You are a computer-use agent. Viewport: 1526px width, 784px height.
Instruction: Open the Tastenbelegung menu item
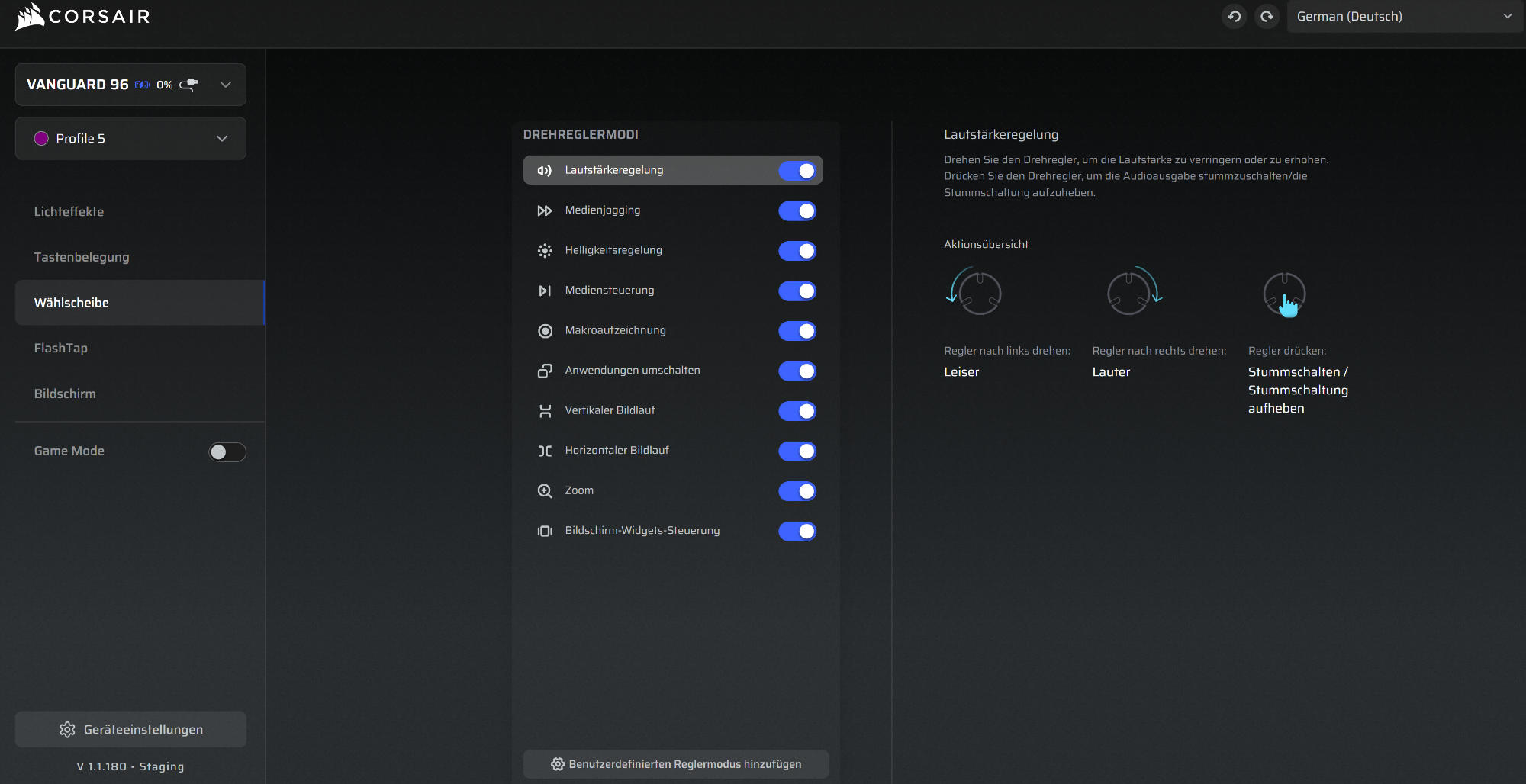pos(82,257)
